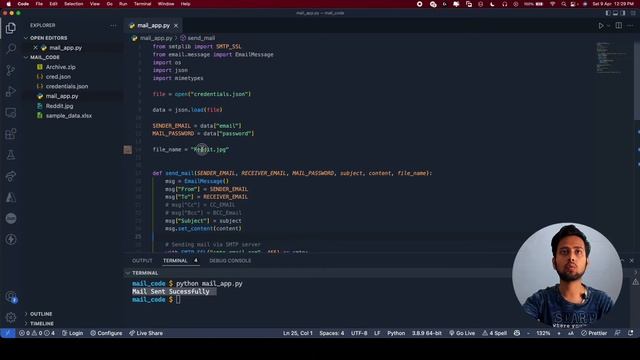This screenshot has height=360, width=640.
Task: Open the Manage gear in activity bar
Action: coord(11,317)
